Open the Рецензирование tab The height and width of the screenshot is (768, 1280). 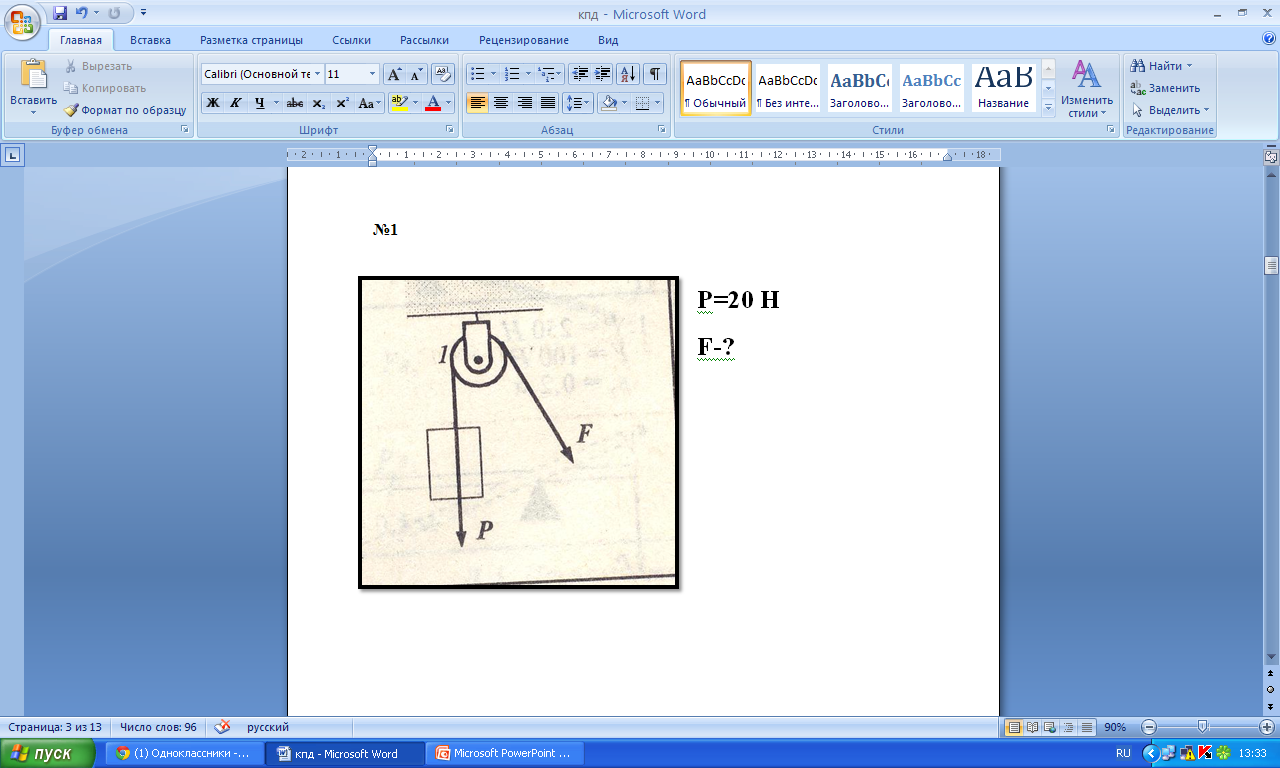pos(524,40)
